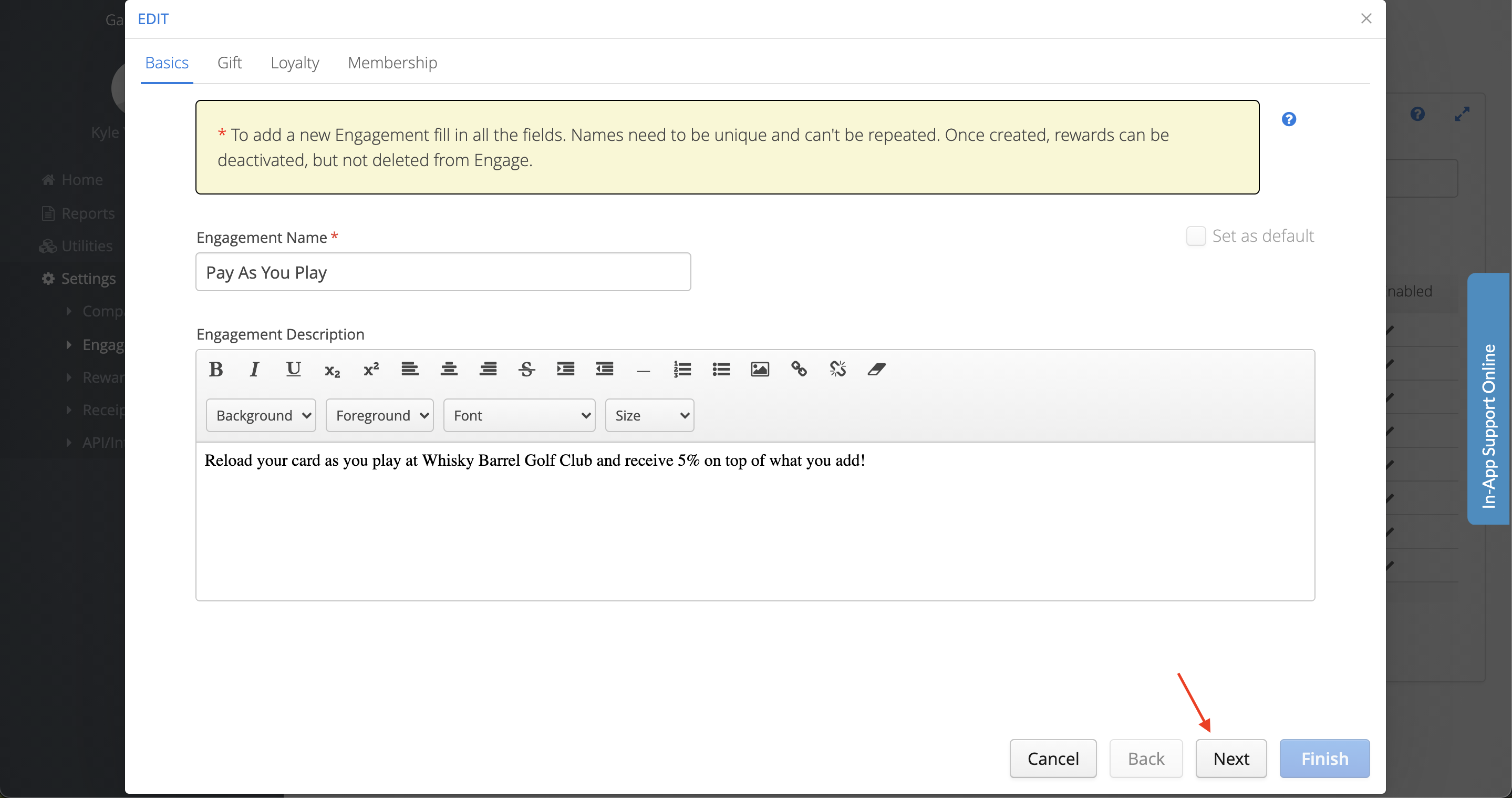Click the Cancel button
The height and width of the screenshot is (798, 1512).
click(x=1053, y=759)
